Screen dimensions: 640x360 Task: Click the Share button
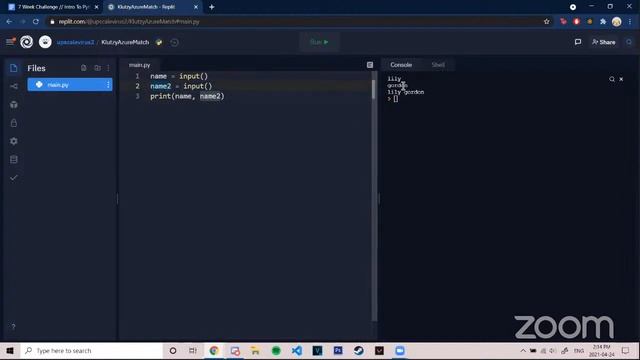coord(603,42)
